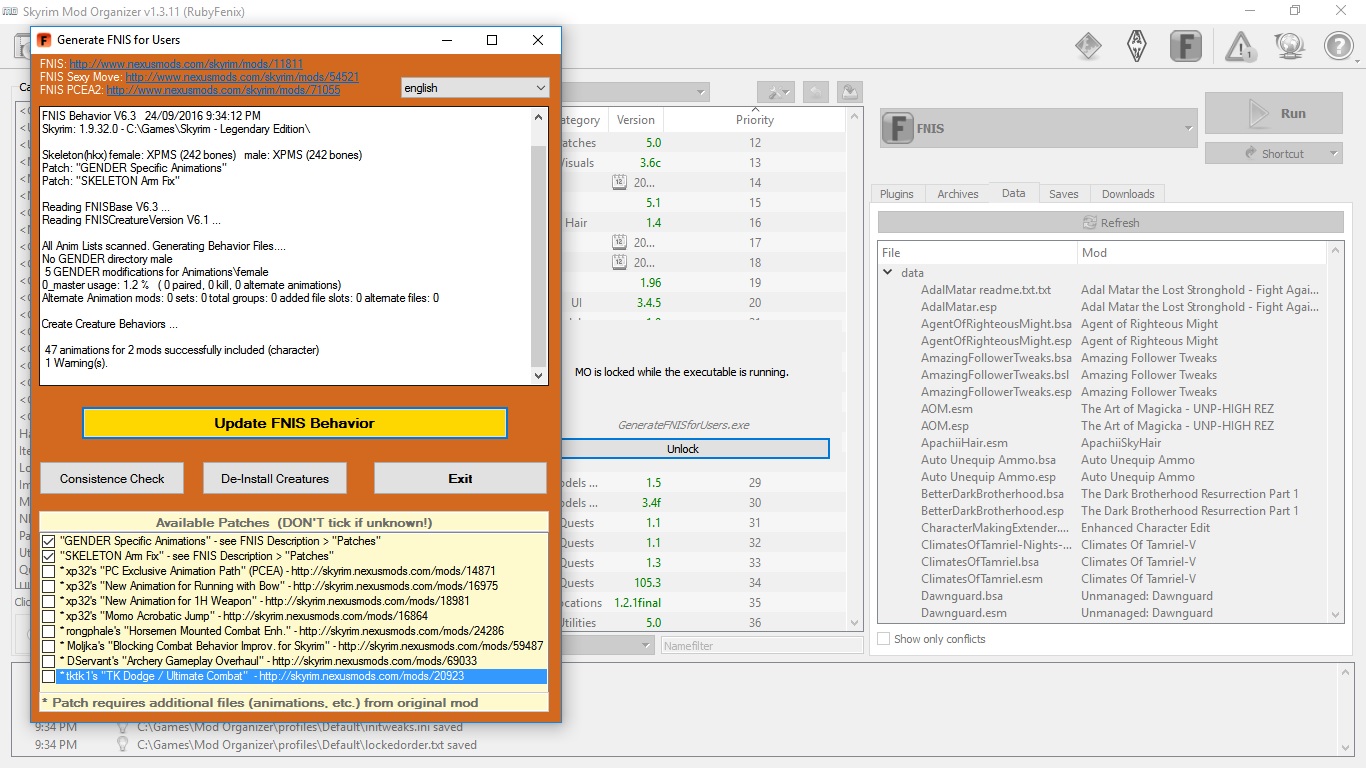The width and height of the screenshot is (1366, 768).
Task: Click the FNIS log output vertical scrollbar
Action: click(x=539, y=245)
